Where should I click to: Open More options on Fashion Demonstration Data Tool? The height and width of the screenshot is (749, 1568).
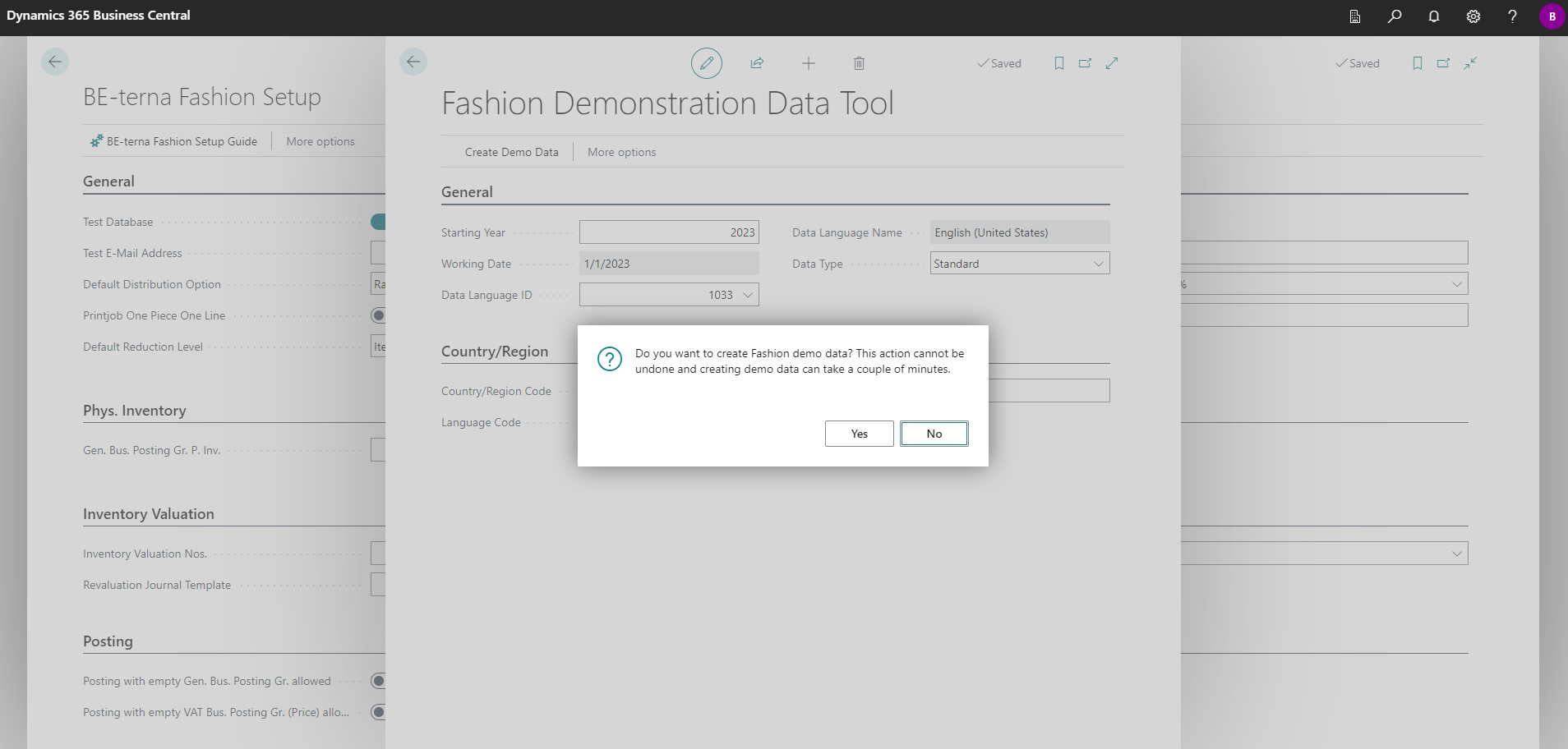click(621, 151)
